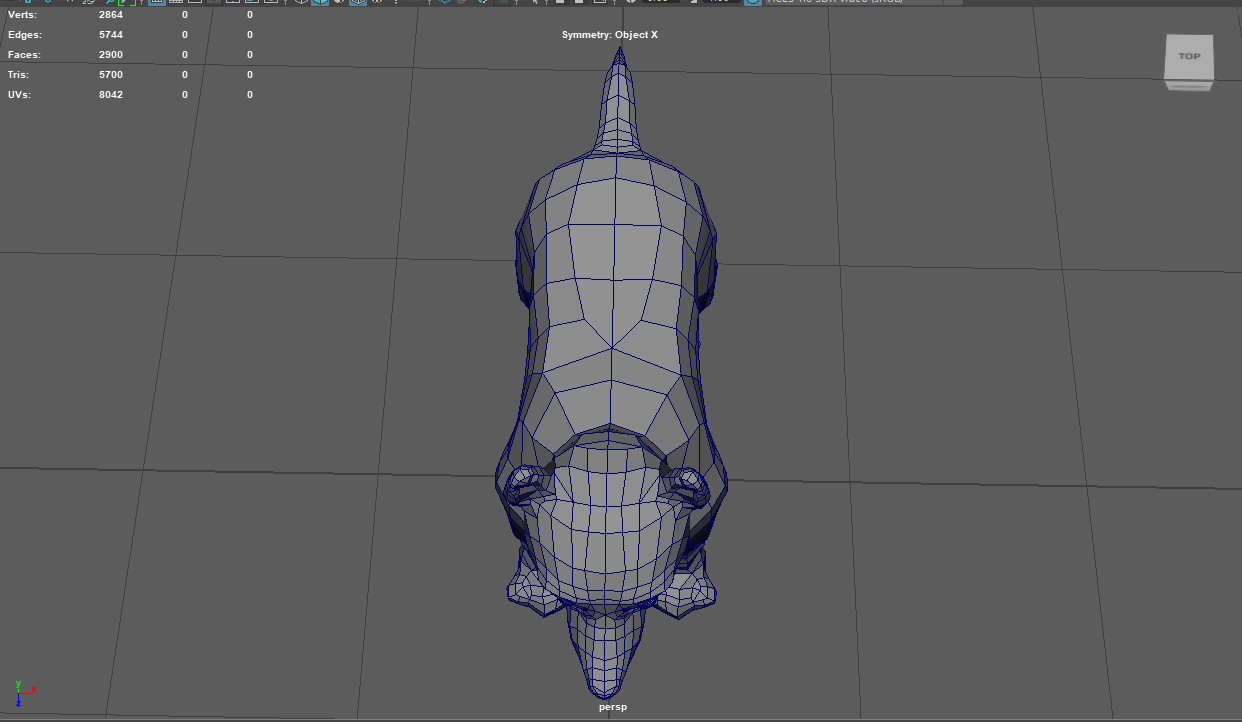
Task: Click the 'Tris:' poly count label
Action: tap(19, 75)
